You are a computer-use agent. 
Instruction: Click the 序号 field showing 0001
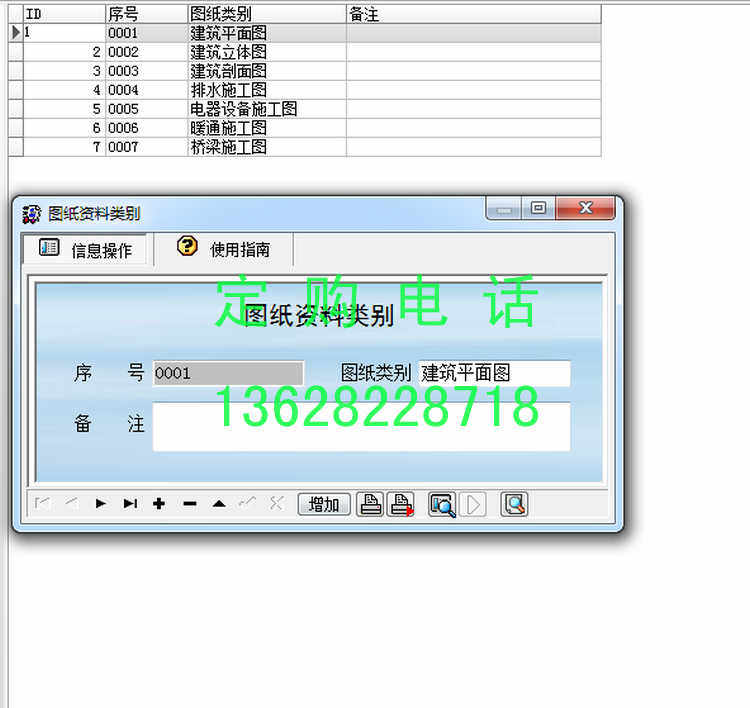tap(228, 373)
